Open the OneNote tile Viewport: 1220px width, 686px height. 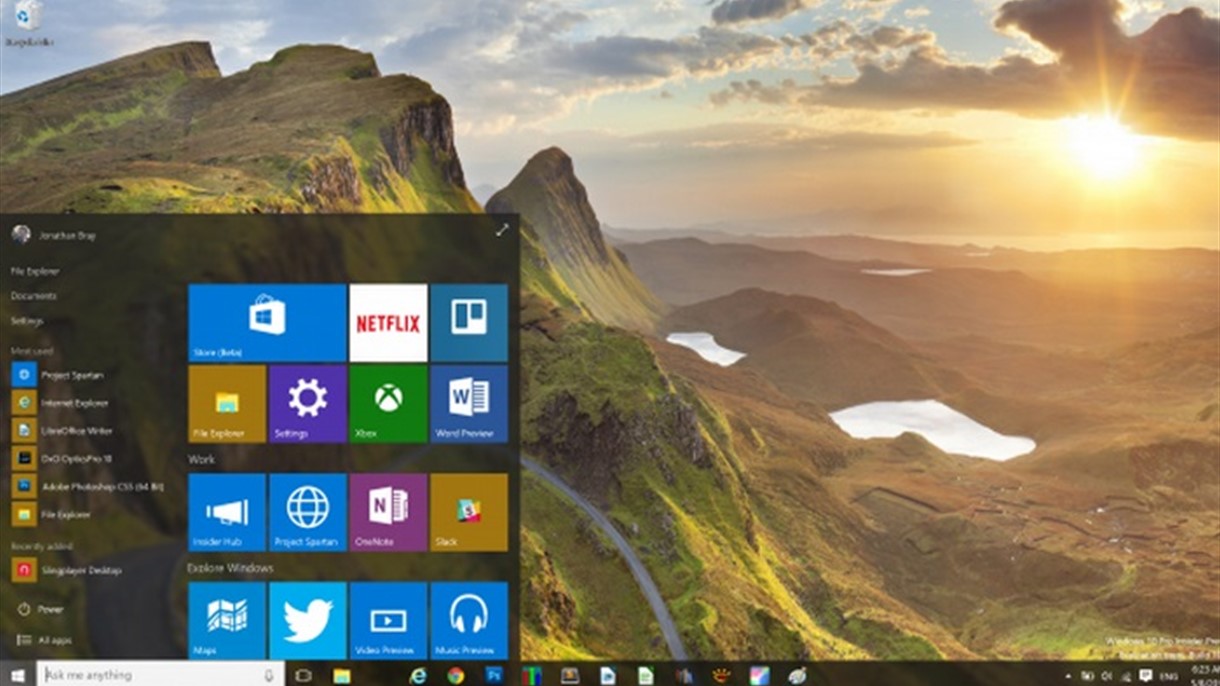click(x=388, y=512)
